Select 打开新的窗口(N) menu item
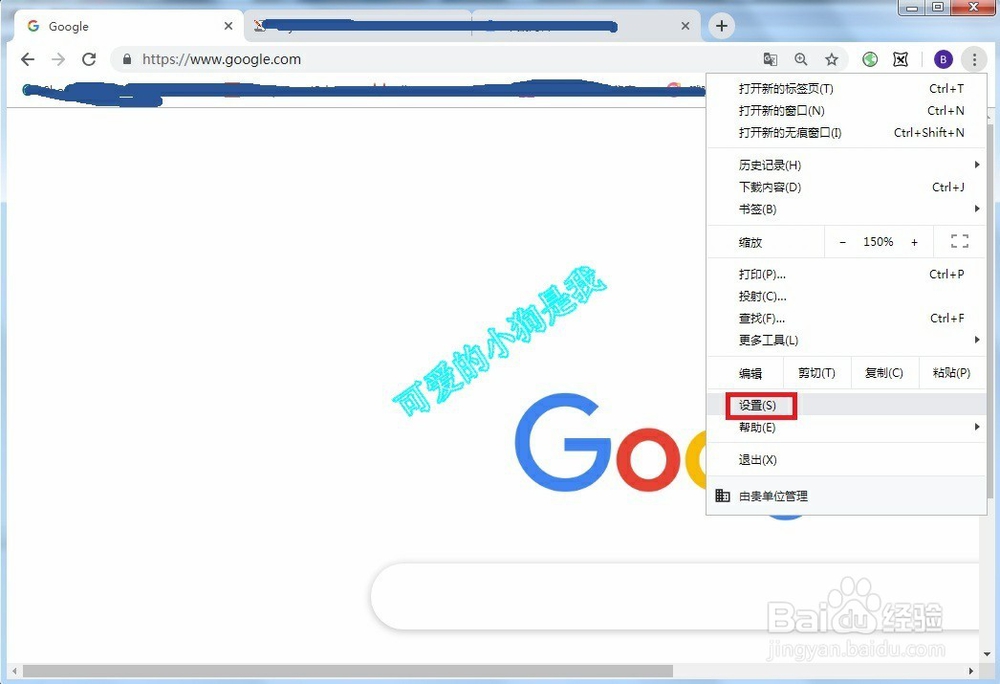 coord(846,110)
